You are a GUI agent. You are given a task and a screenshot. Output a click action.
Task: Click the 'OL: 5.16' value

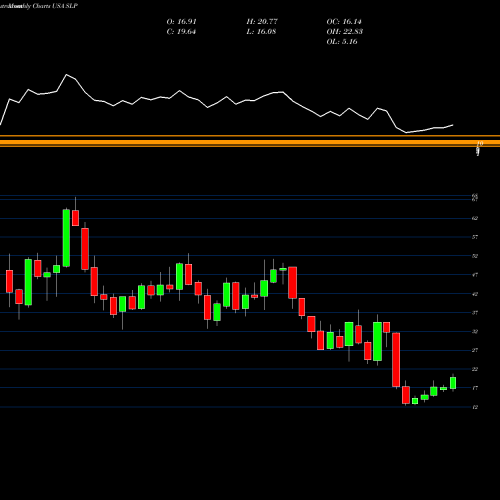[x=342, y=42]
